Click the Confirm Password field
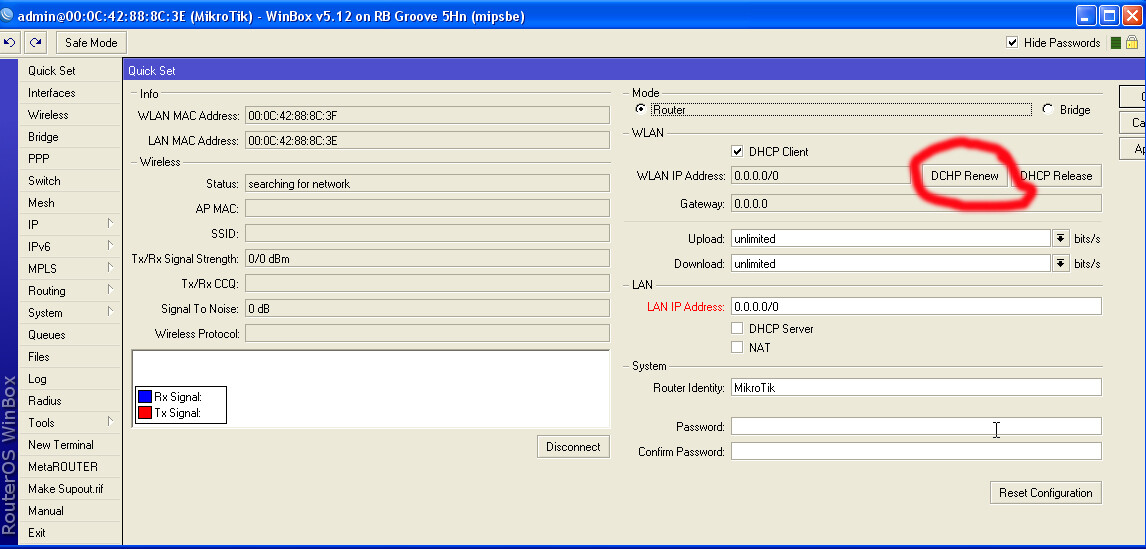Screen dimensions: 1146x549 point(916,451)
